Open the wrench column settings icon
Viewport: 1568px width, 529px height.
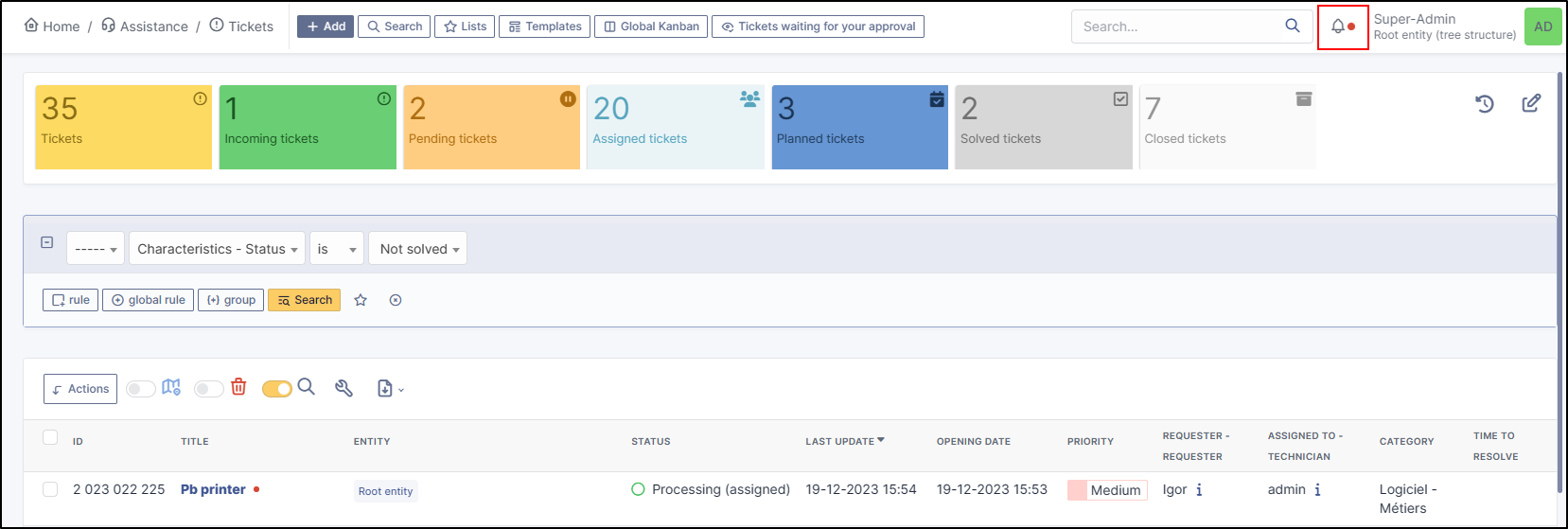tap(344, 388)
